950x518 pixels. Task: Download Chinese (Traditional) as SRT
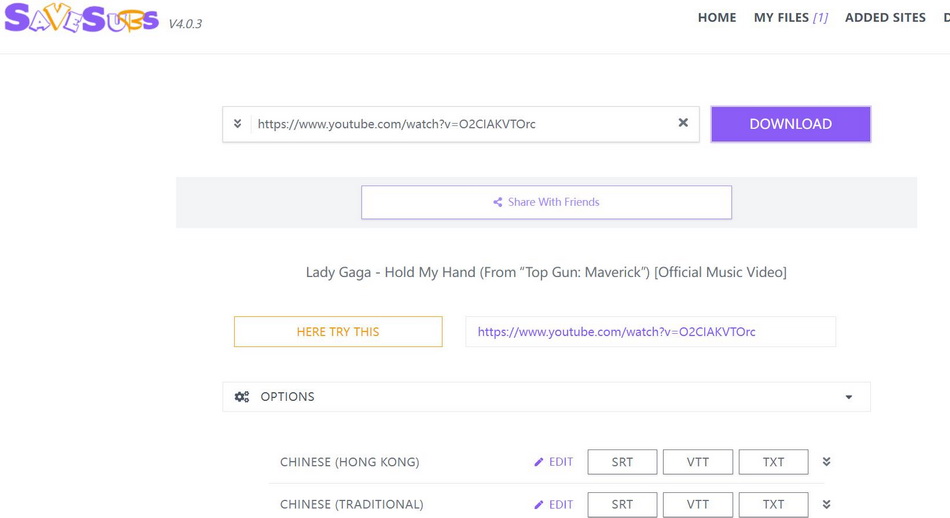622,504
